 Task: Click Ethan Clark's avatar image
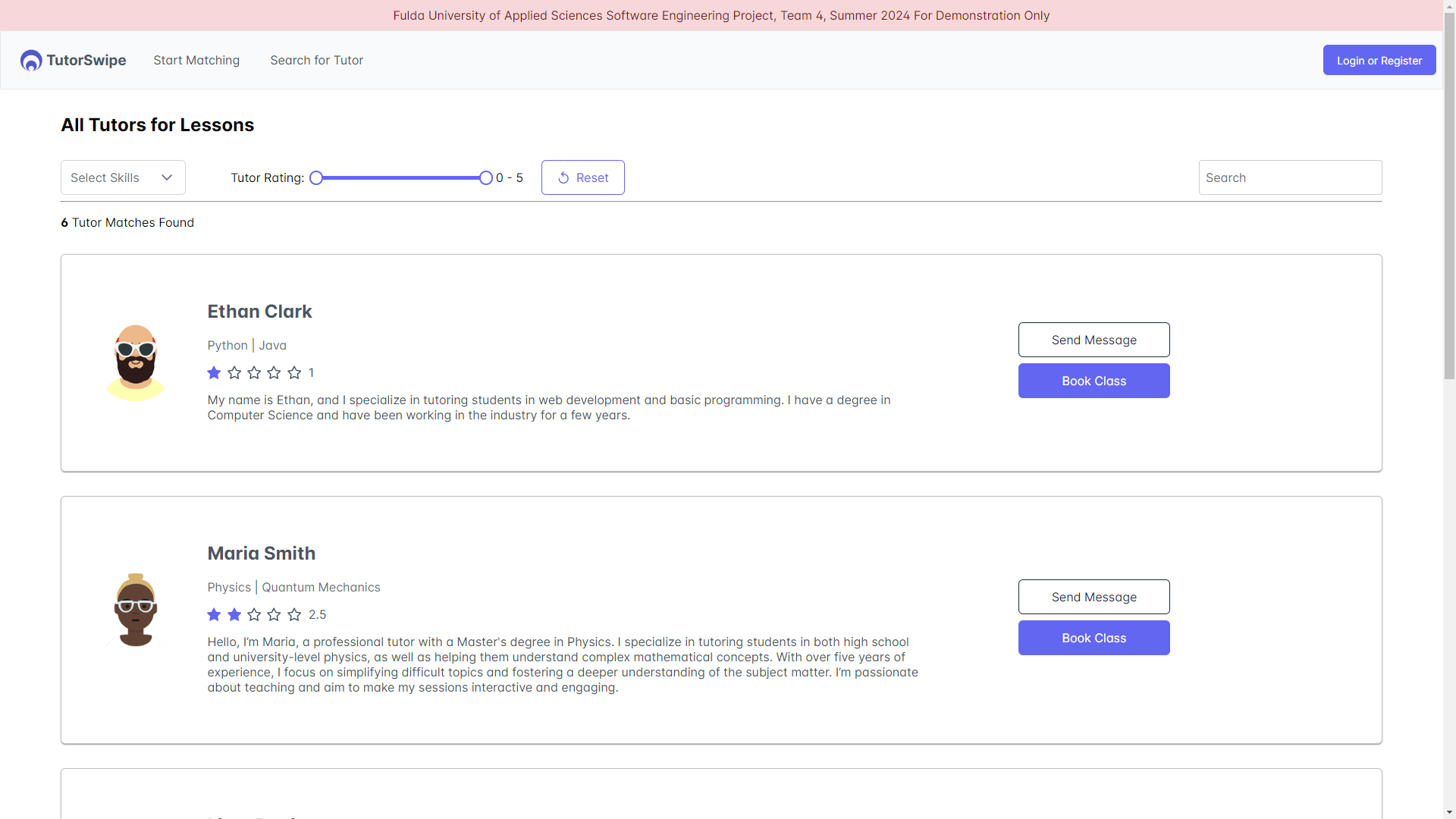[136, 362]
